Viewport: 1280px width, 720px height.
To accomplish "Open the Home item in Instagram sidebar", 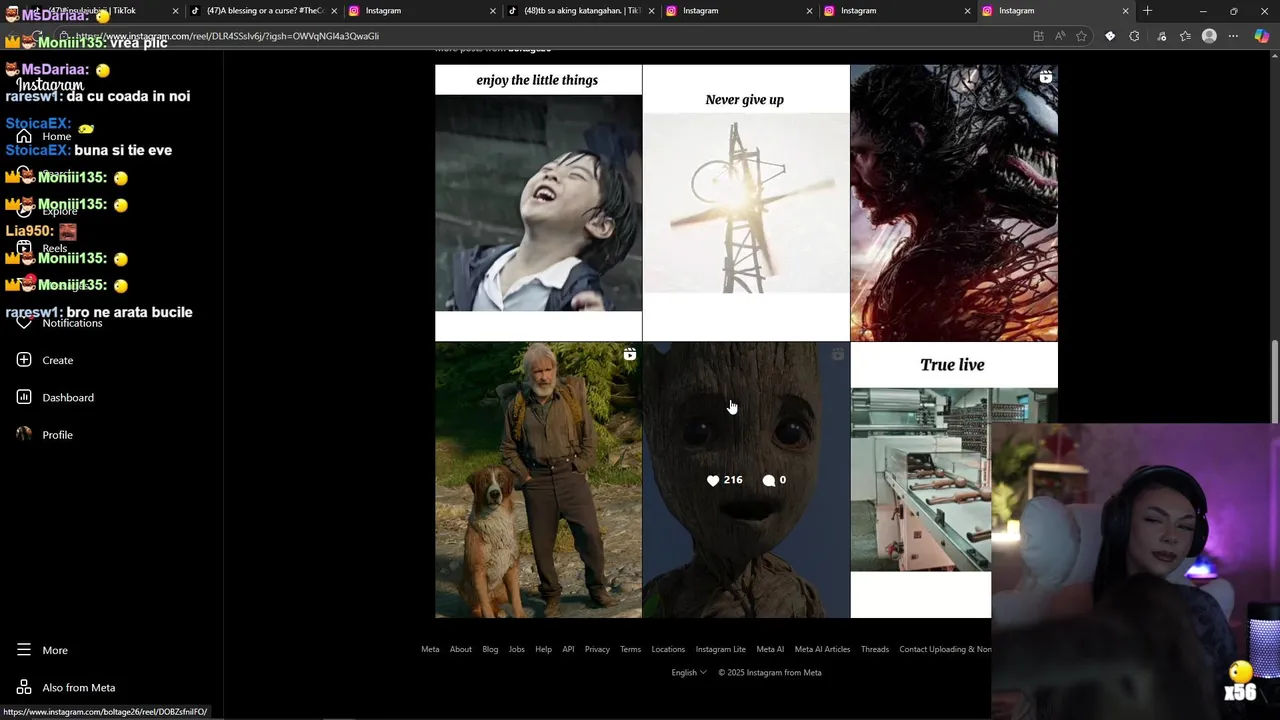I will tap(45, 136).
